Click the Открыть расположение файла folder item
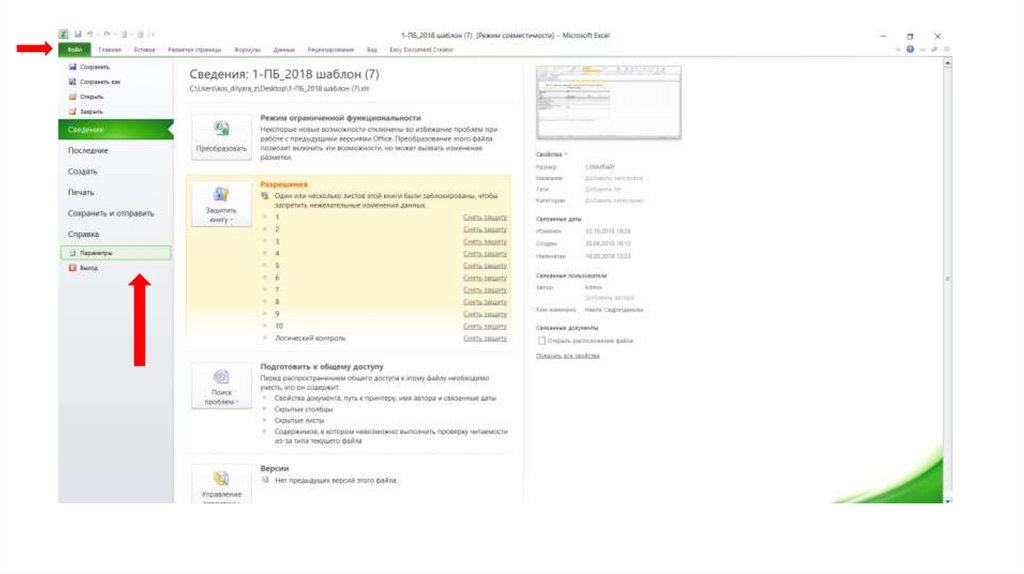1024x574 pixels. coord(584,341)
